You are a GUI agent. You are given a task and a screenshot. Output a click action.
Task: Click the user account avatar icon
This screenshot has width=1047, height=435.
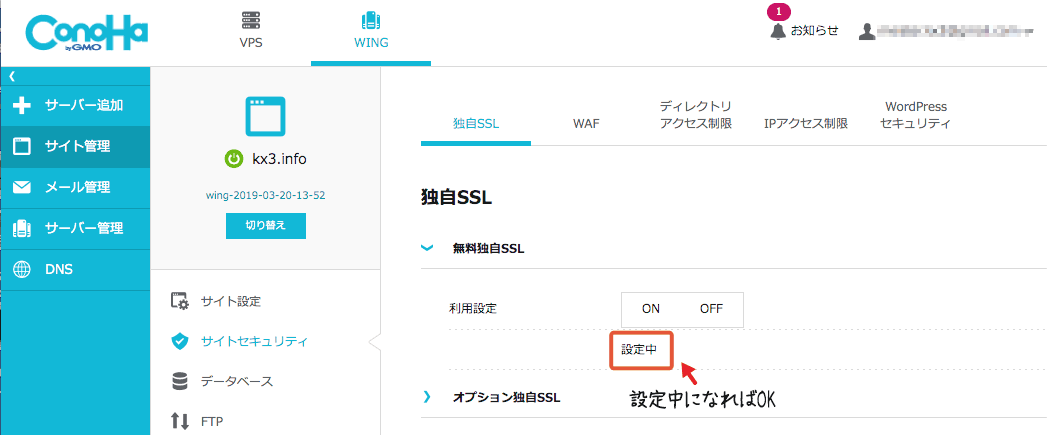(867, 31)
